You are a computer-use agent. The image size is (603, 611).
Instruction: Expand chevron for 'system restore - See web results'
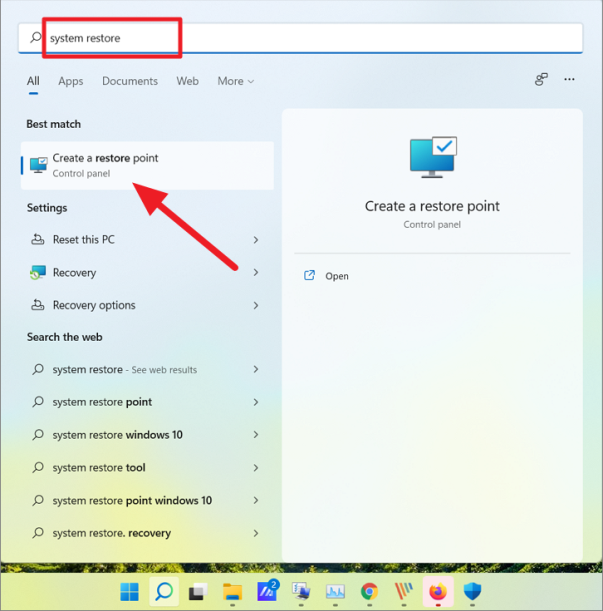click(256, 369)
